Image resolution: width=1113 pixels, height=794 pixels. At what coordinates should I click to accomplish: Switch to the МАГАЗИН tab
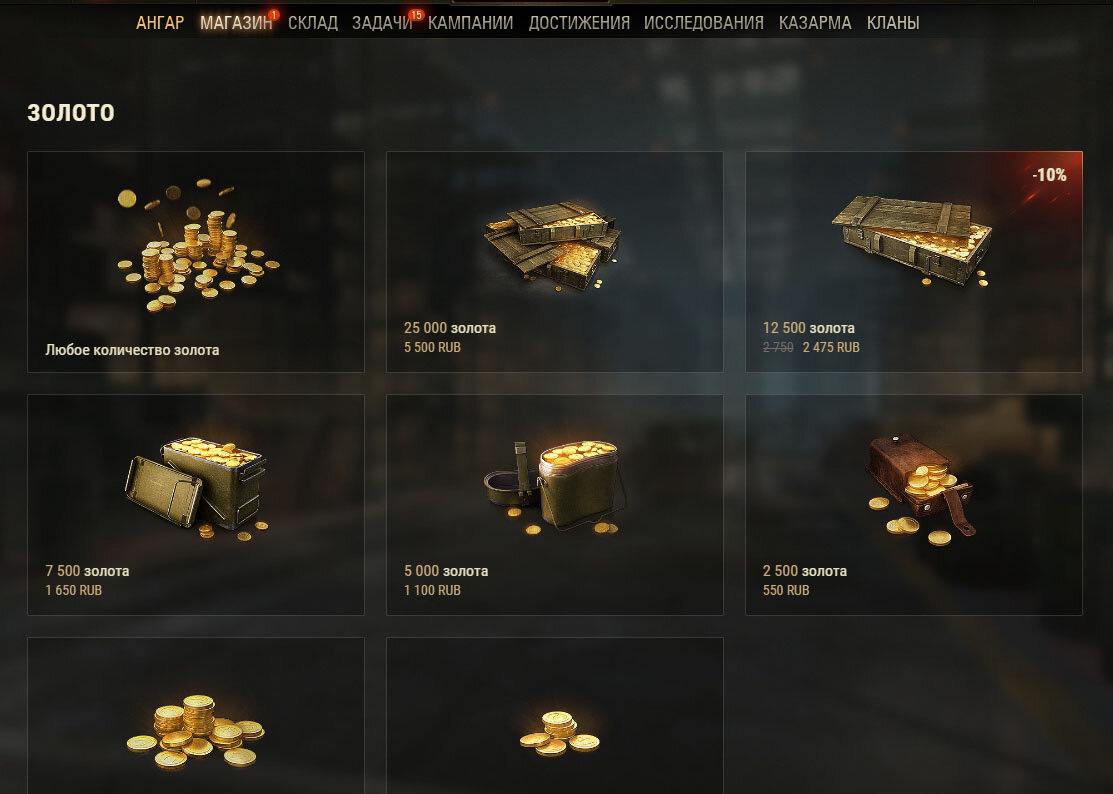click(236, 23)
